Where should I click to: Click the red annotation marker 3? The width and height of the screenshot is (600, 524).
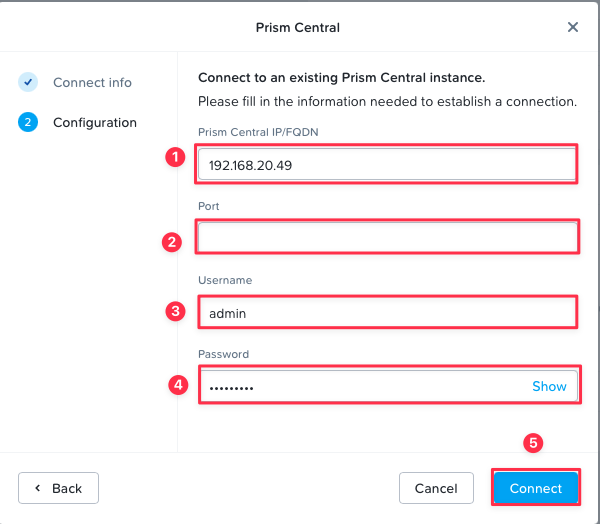pos(175,311)
